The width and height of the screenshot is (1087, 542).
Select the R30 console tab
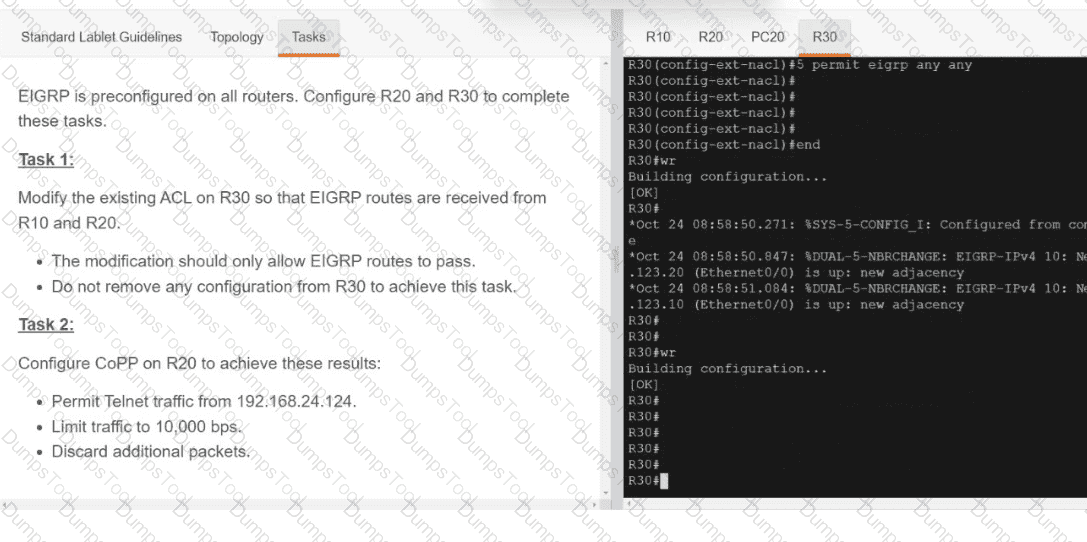[x=825, y=37]
